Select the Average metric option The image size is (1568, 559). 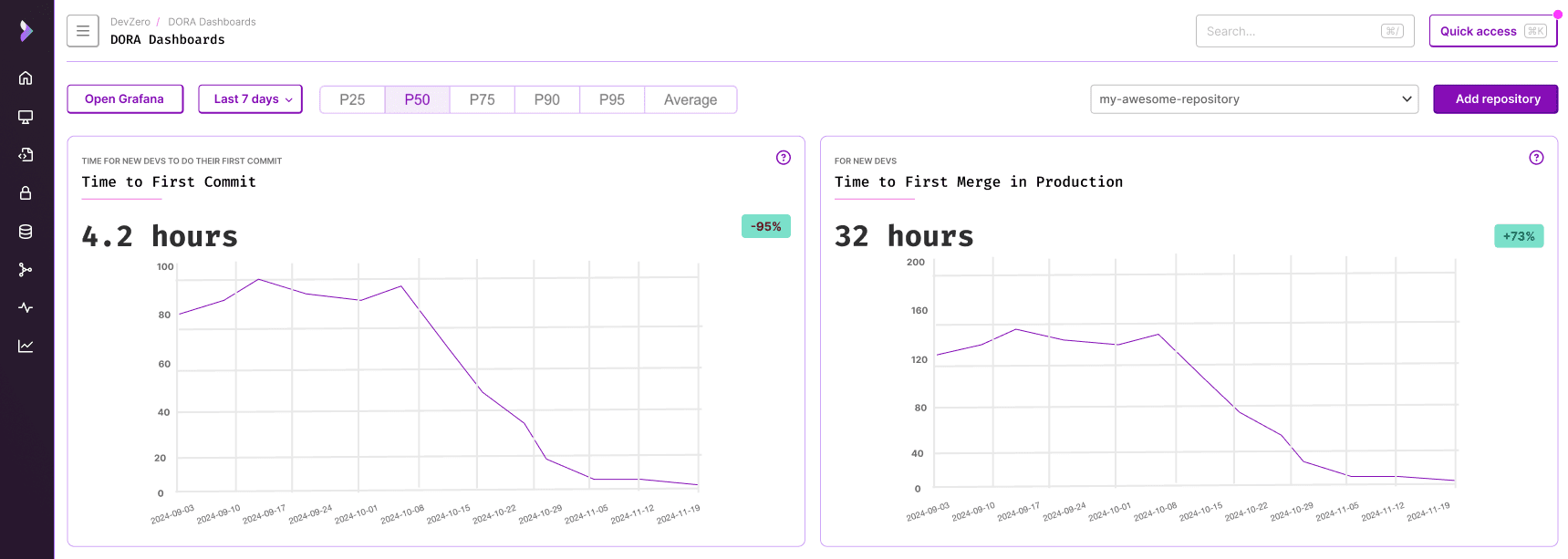[x=690, y=99]
